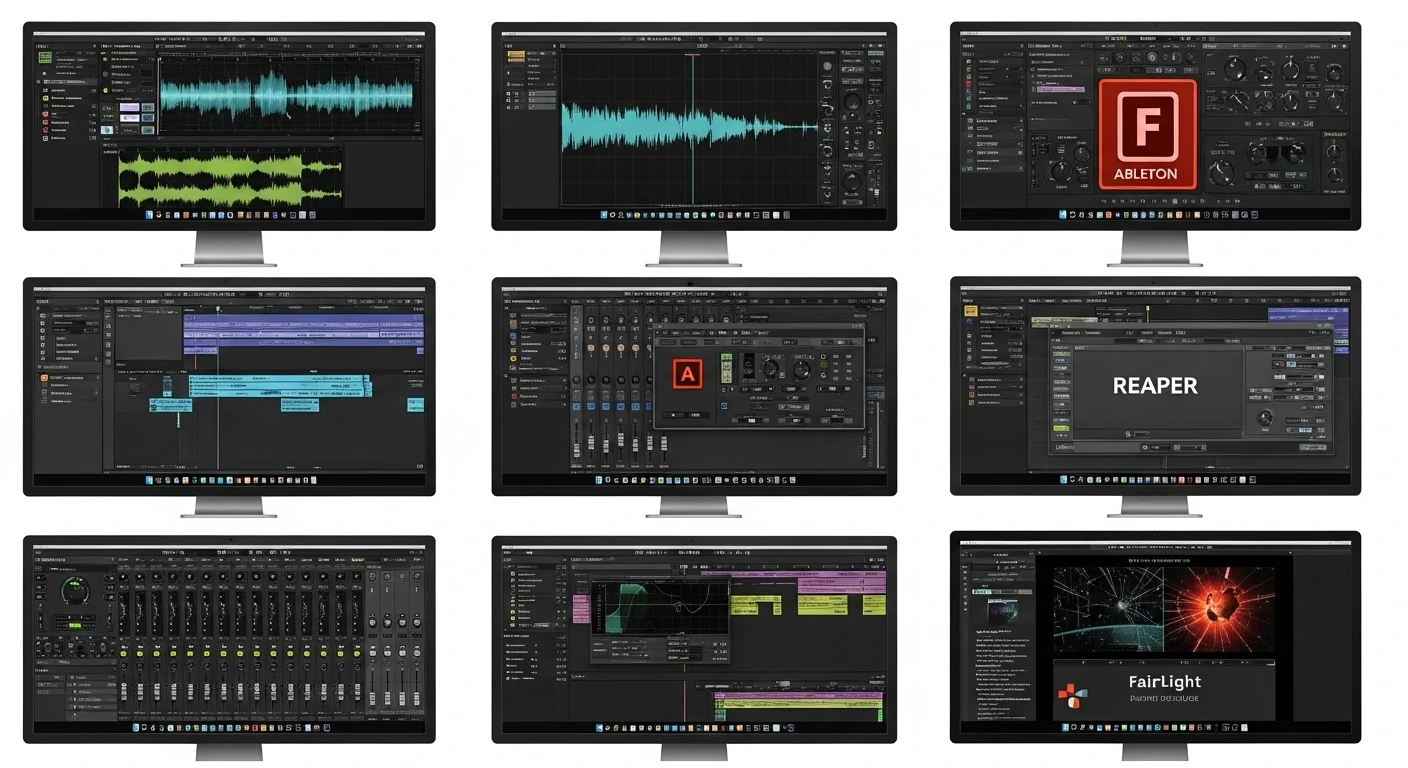Click the FairLight title text

(x=1165, y=682)
